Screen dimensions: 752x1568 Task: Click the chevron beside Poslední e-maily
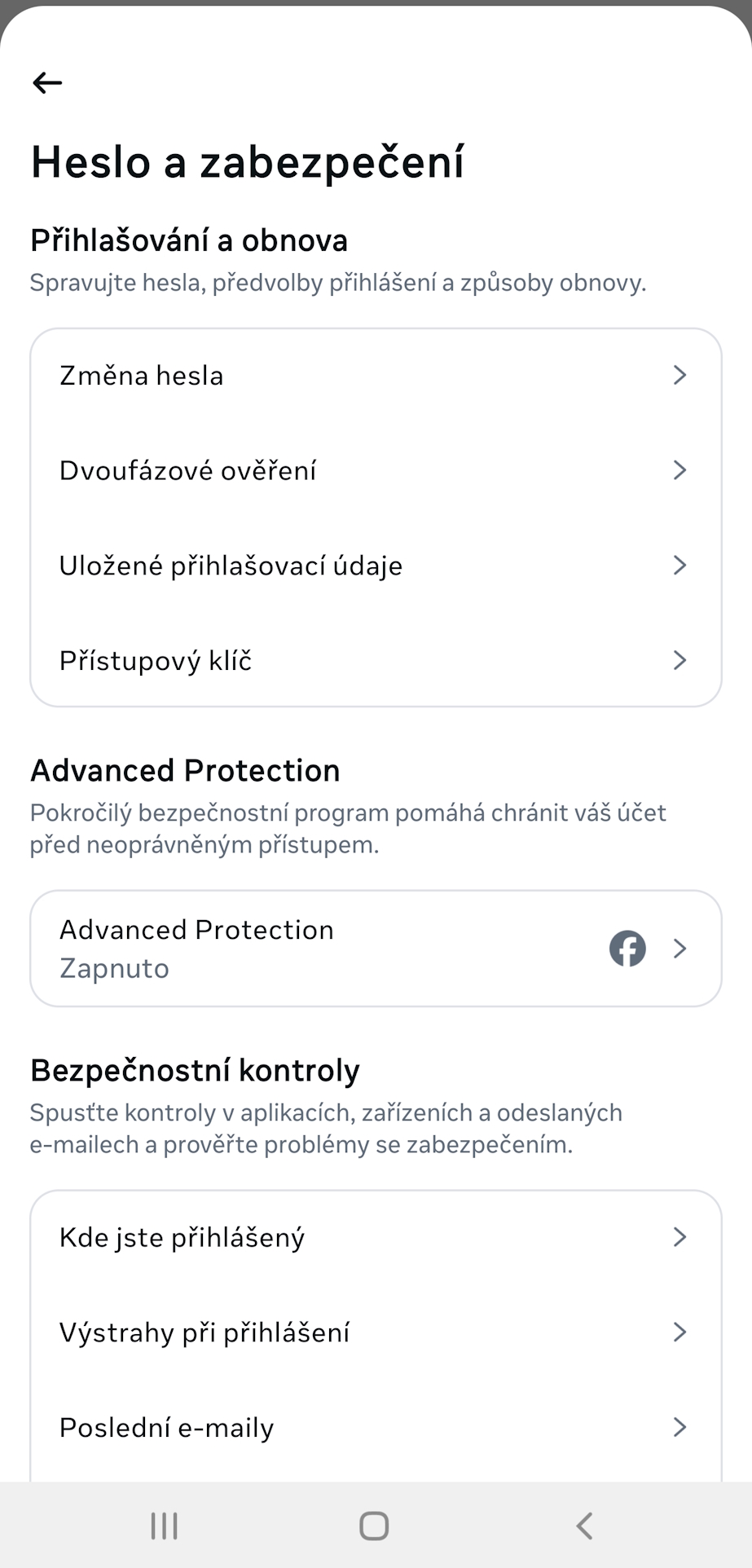point(680,1427)
